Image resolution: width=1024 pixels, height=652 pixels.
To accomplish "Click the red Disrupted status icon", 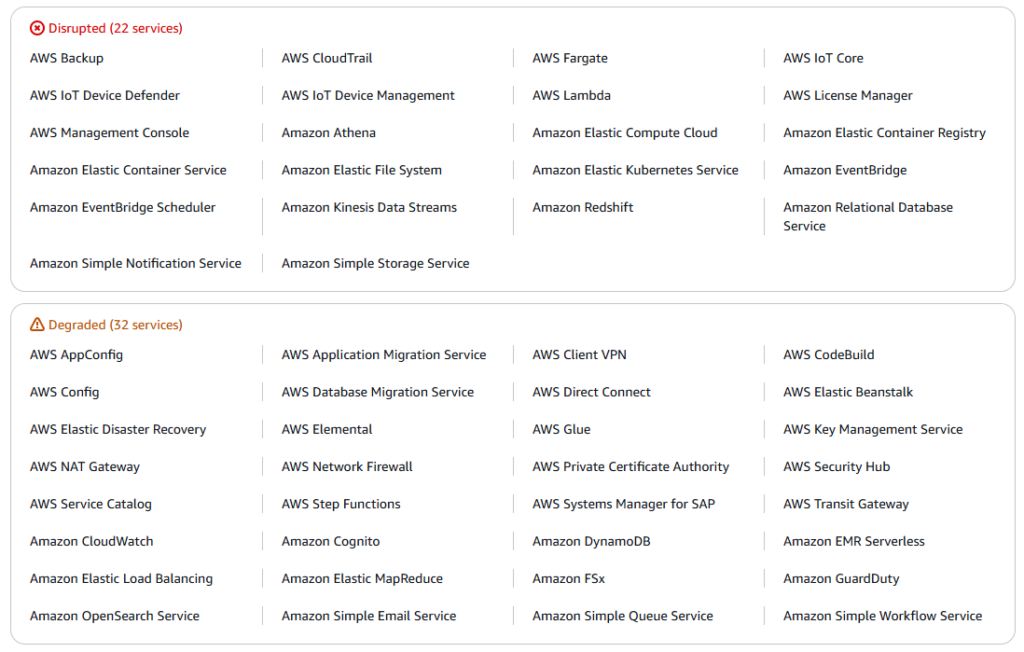I will click(37, 29).
